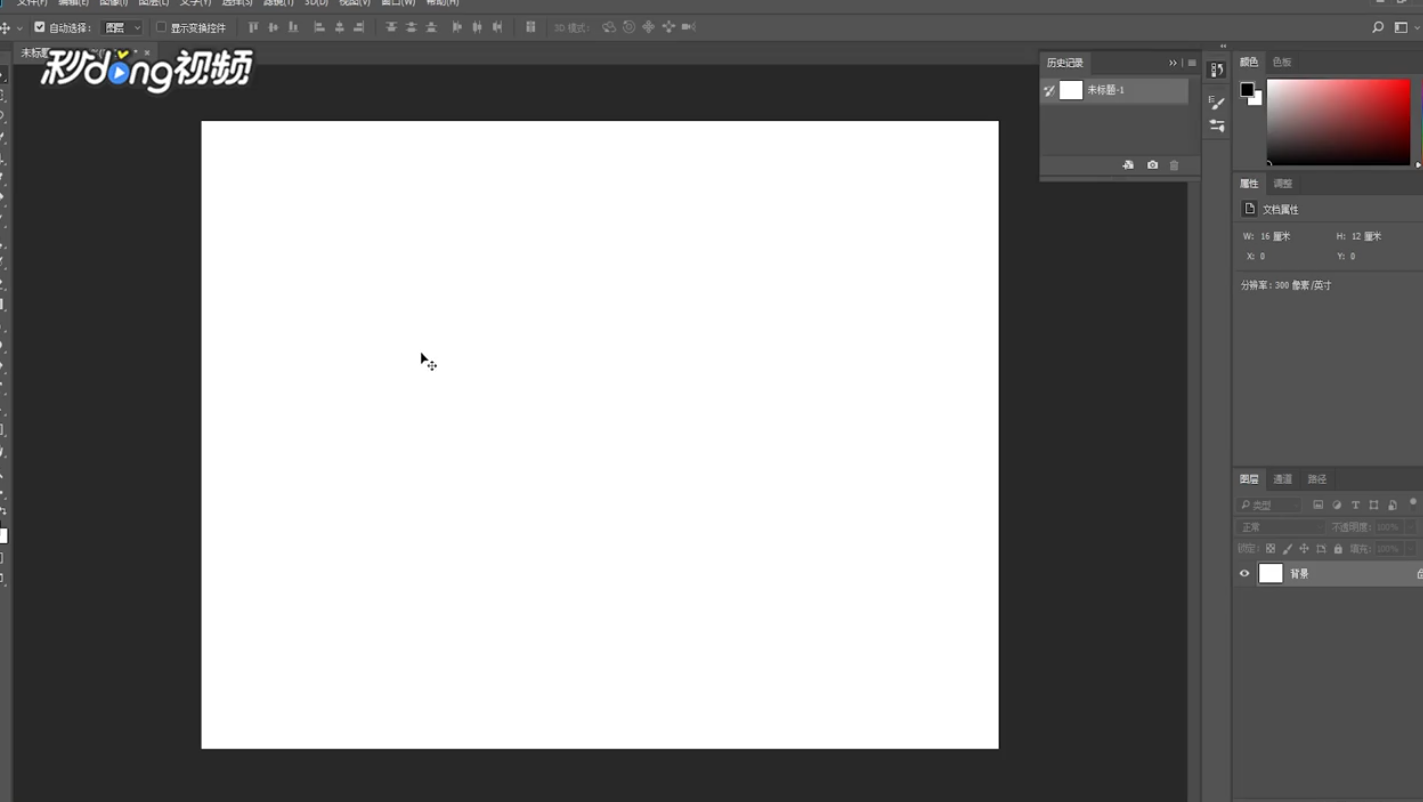The height and width of the screenshot is (802, 1423).
Task: Toggle layer filtering switch on Layers panel
Action: coord(1413,503)
